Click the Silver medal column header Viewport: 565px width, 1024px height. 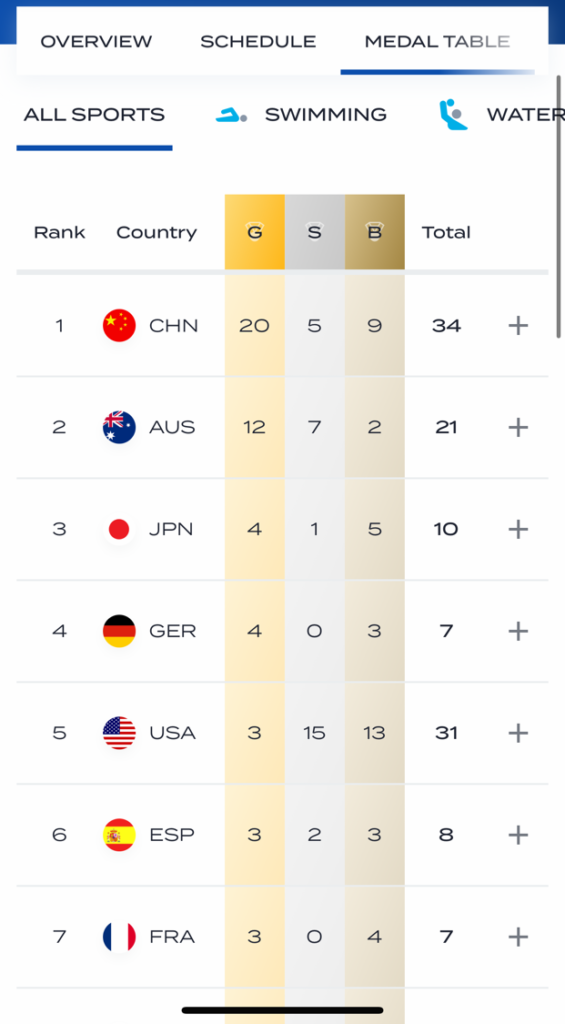tap(315, 232)
